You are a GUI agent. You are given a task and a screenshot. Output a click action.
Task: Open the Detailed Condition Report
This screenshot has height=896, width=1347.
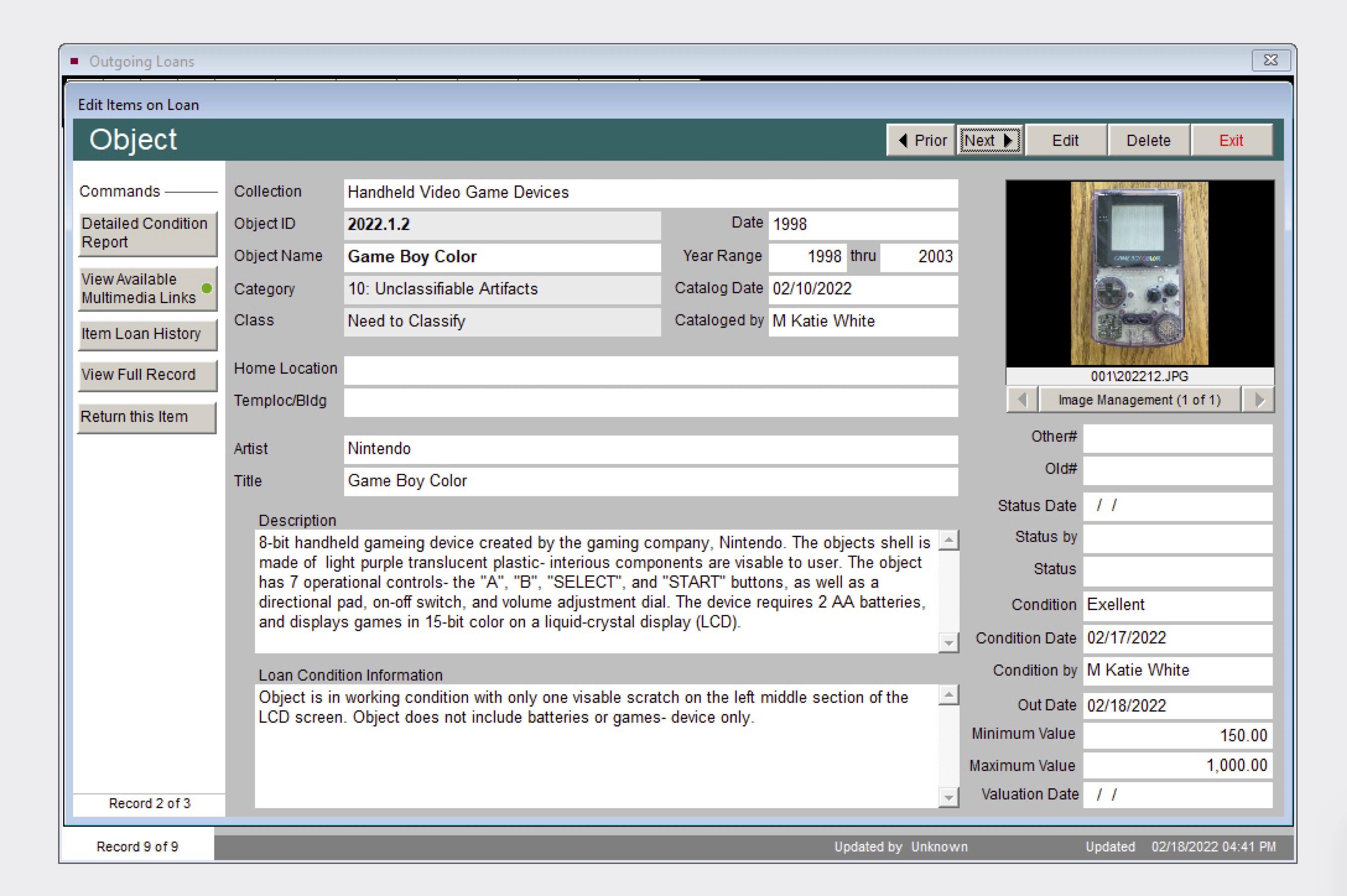147,233
